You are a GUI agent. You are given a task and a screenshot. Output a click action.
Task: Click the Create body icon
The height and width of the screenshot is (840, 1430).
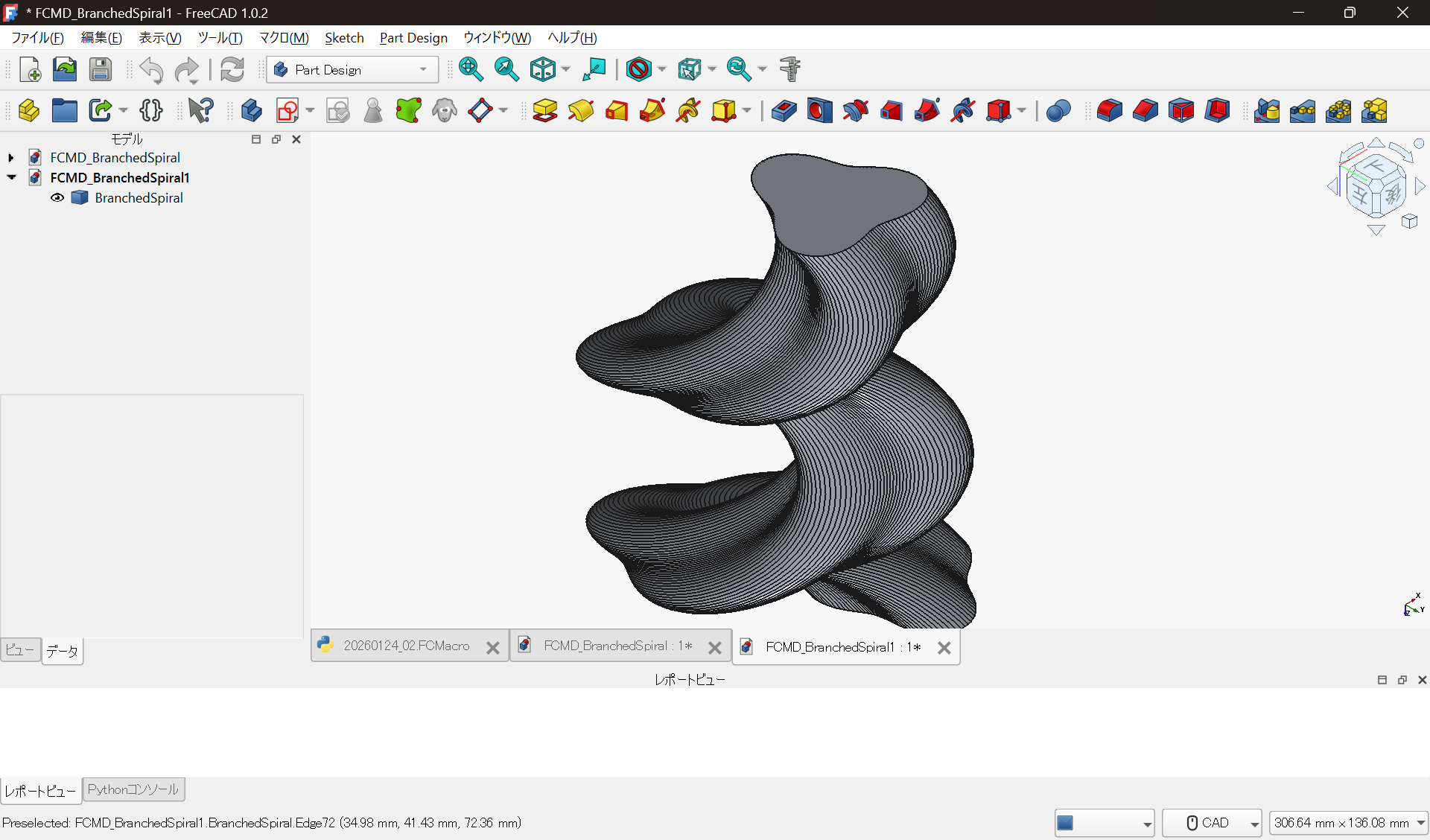tap(251, 111)
